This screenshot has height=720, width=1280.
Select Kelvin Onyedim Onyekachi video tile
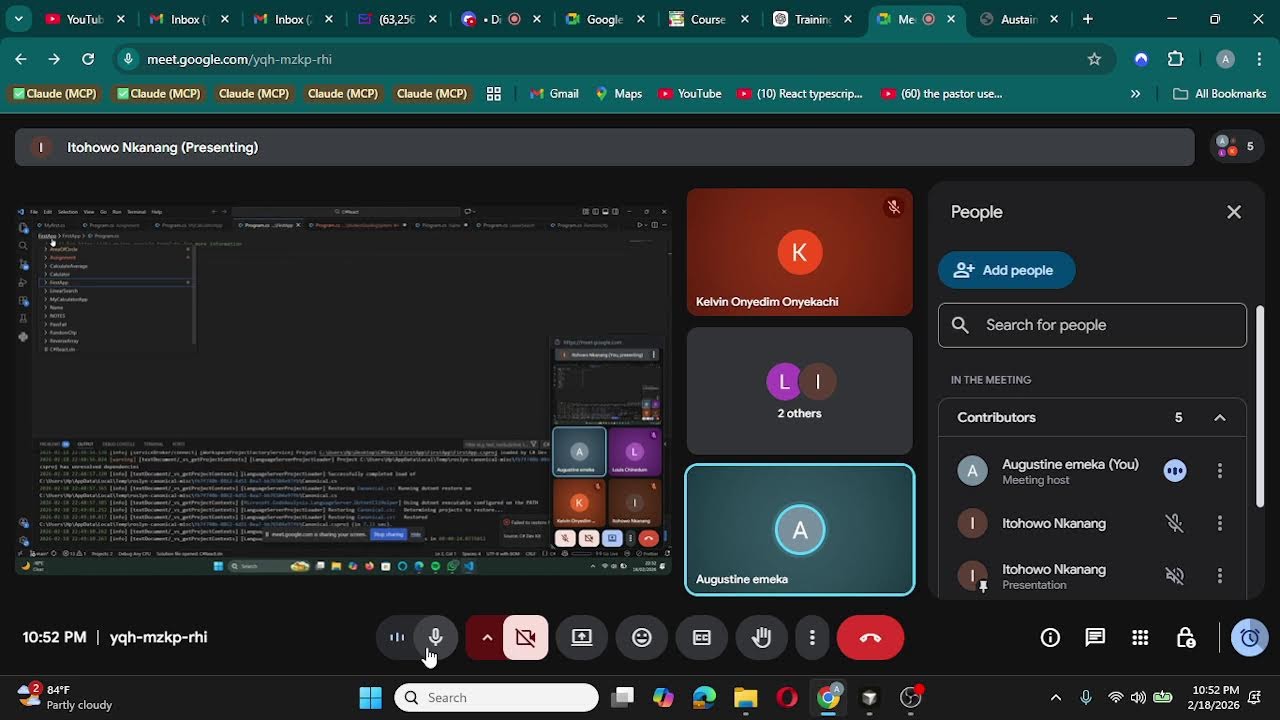(799, 252)
